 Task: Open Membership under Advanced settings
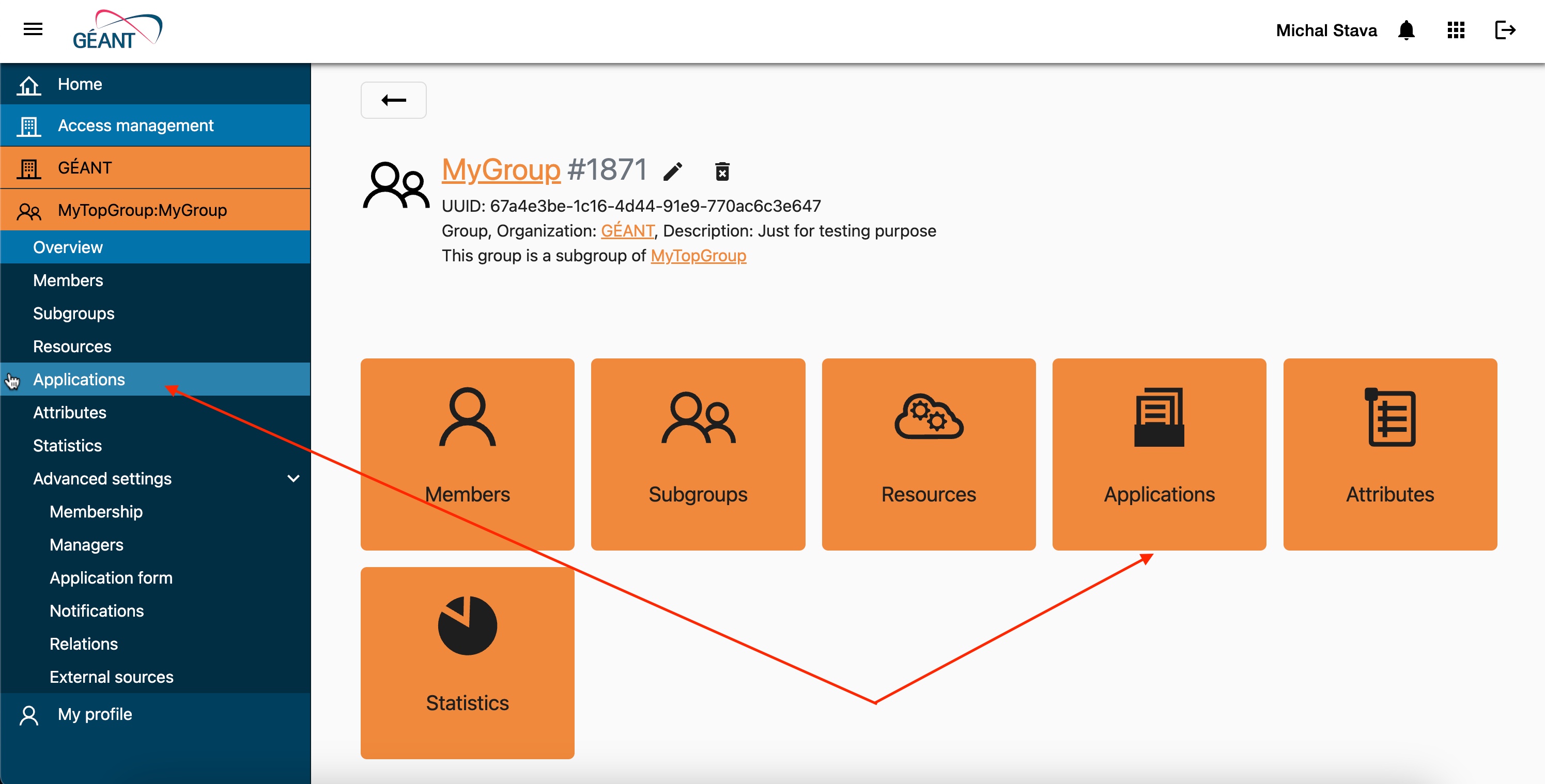click(156, 511)
